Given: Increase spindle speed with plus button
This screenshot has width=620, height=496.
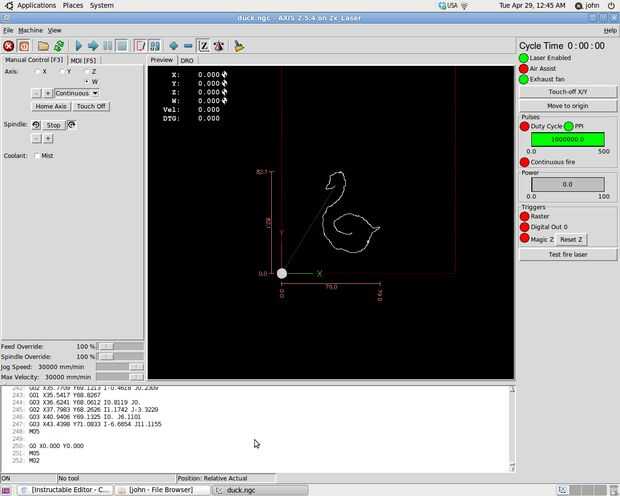Looking at the screenshot, I should click(x=48, y=139).
